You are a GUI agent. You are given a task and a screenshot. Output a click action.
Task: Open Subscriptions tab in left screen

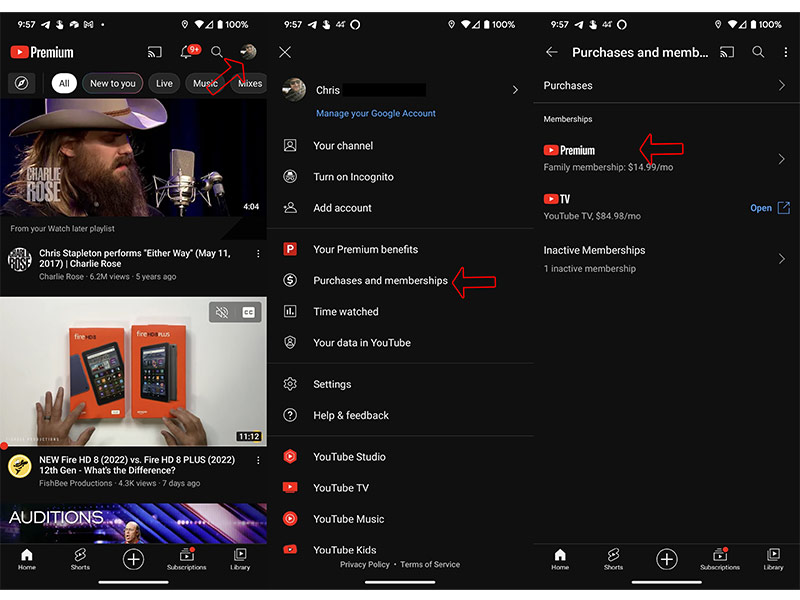coord(187,560)
